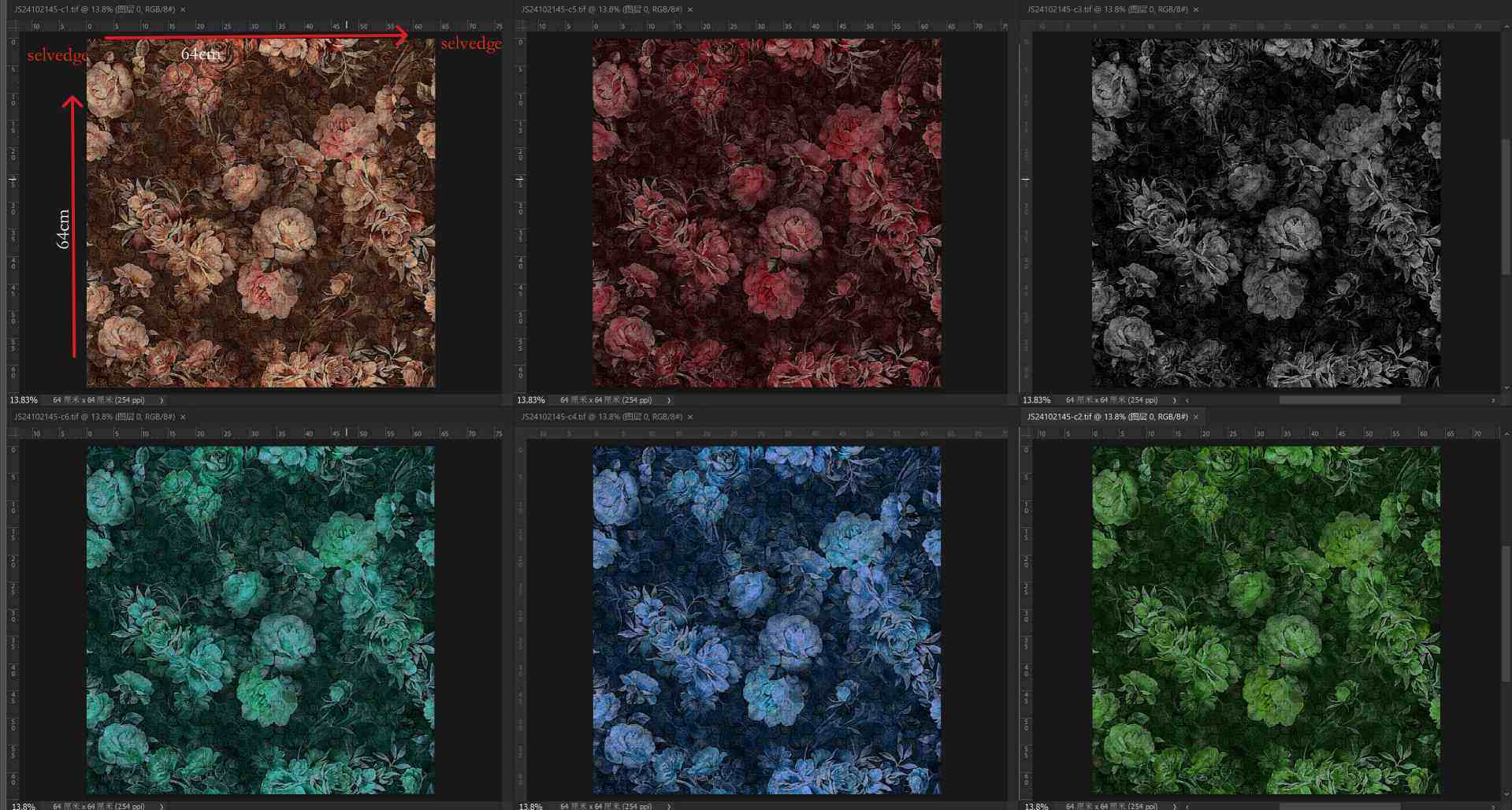1512x810 pixels.
Task: Click horizontal scrollbar thumb in c3.tif window
Action: click(1339, 400)
